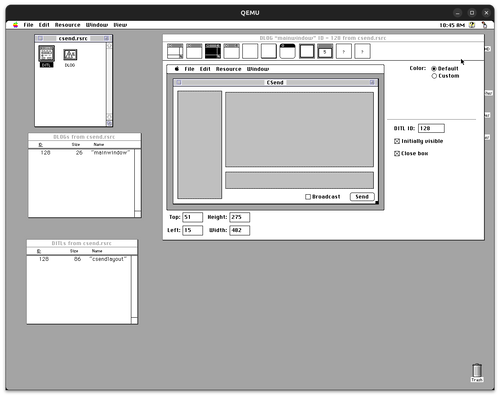Click the large gray text area in the preview
Image resolution: width=500 pixels, height=397 pixels.
(x=299, y=130)
